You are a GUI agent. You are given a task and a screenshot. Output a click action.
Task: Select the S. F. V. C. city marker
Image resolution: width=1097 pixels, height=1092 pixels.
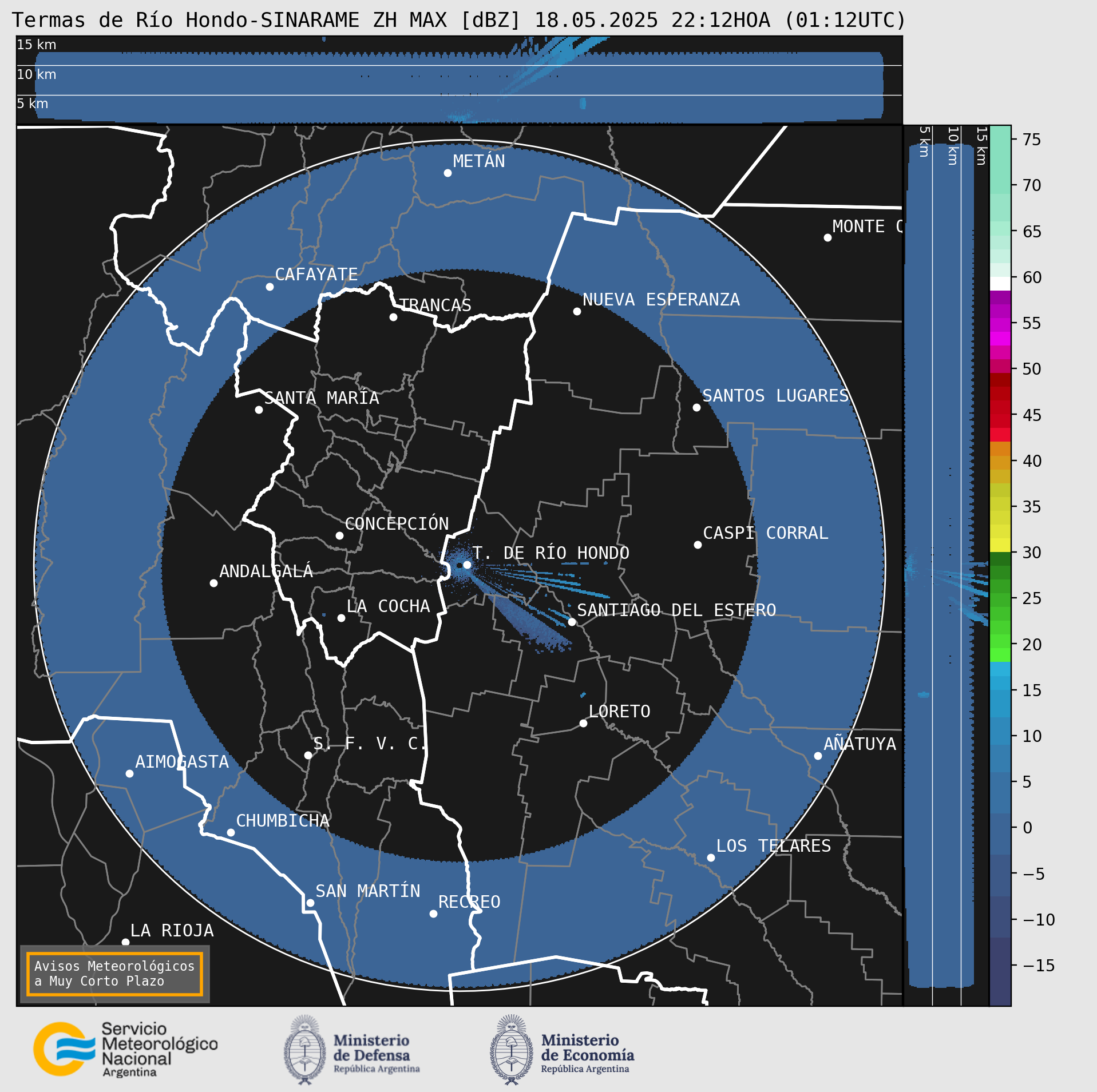pyautogui.click(x=308, y=755)
